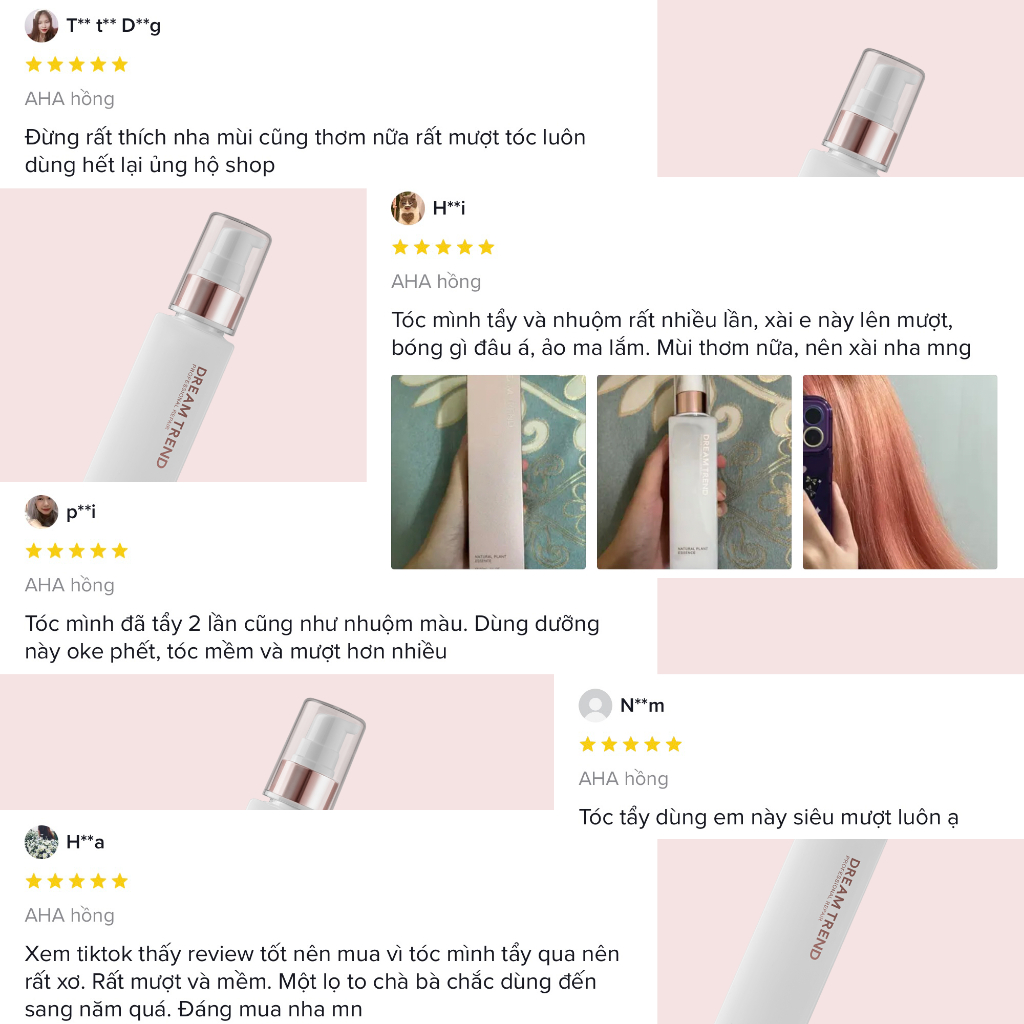Click the username N**m
This screenshot has height=1024, width=1024.
pos(642,705)
